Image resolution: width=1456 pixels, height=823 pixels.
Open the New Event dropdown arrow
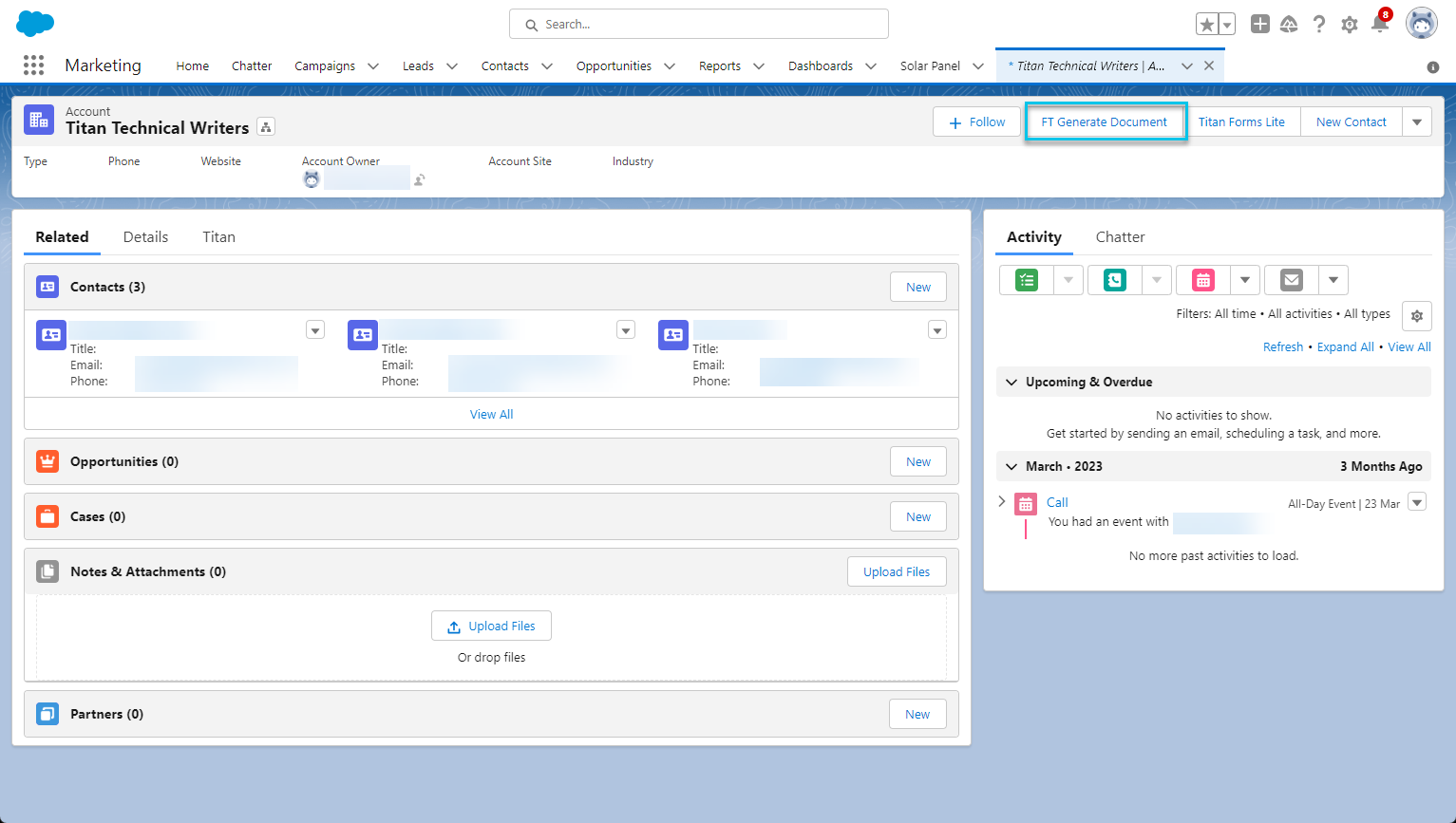(1245, 280)
